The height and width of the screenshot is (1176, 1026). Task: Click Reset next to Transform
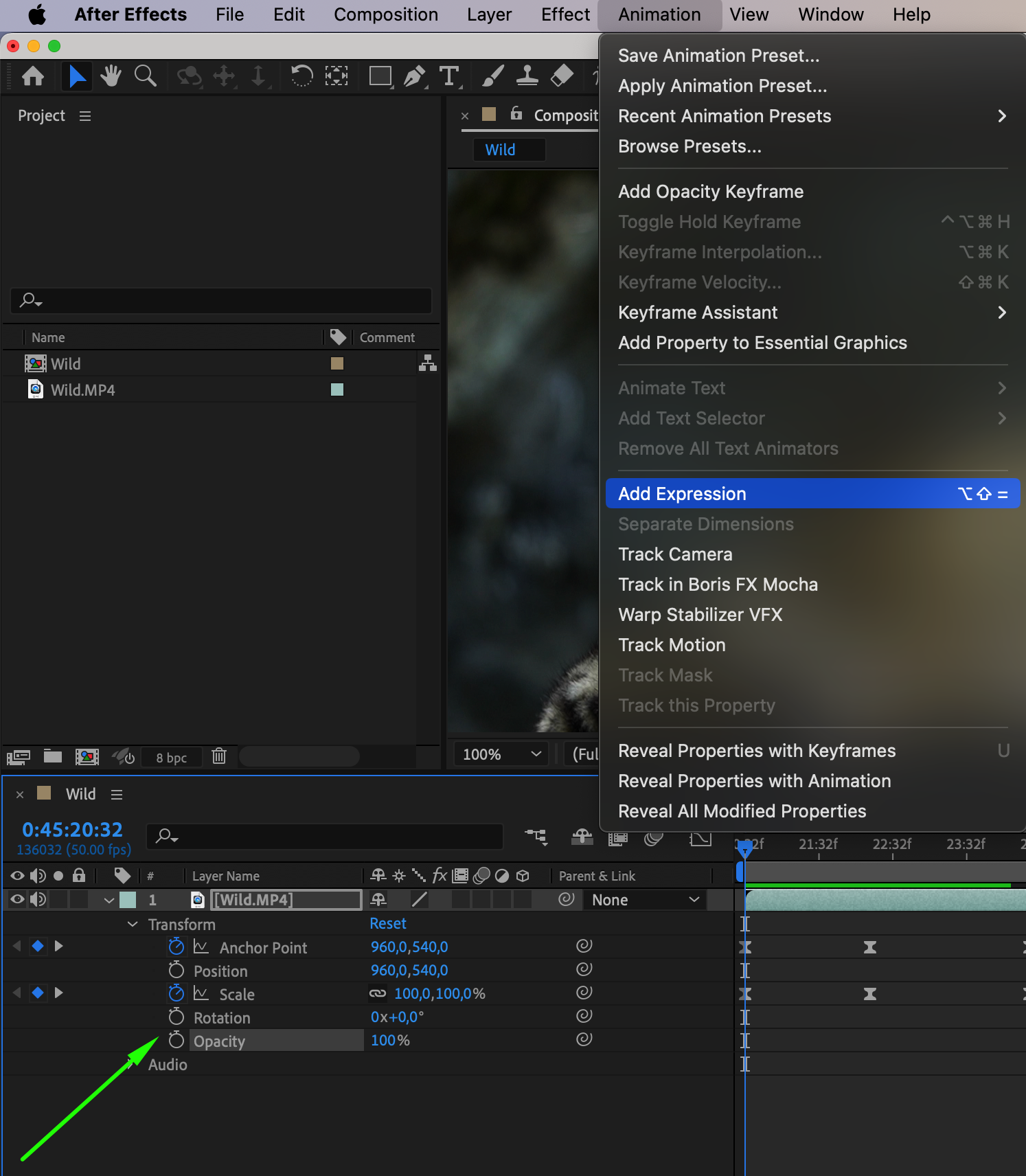388,923
